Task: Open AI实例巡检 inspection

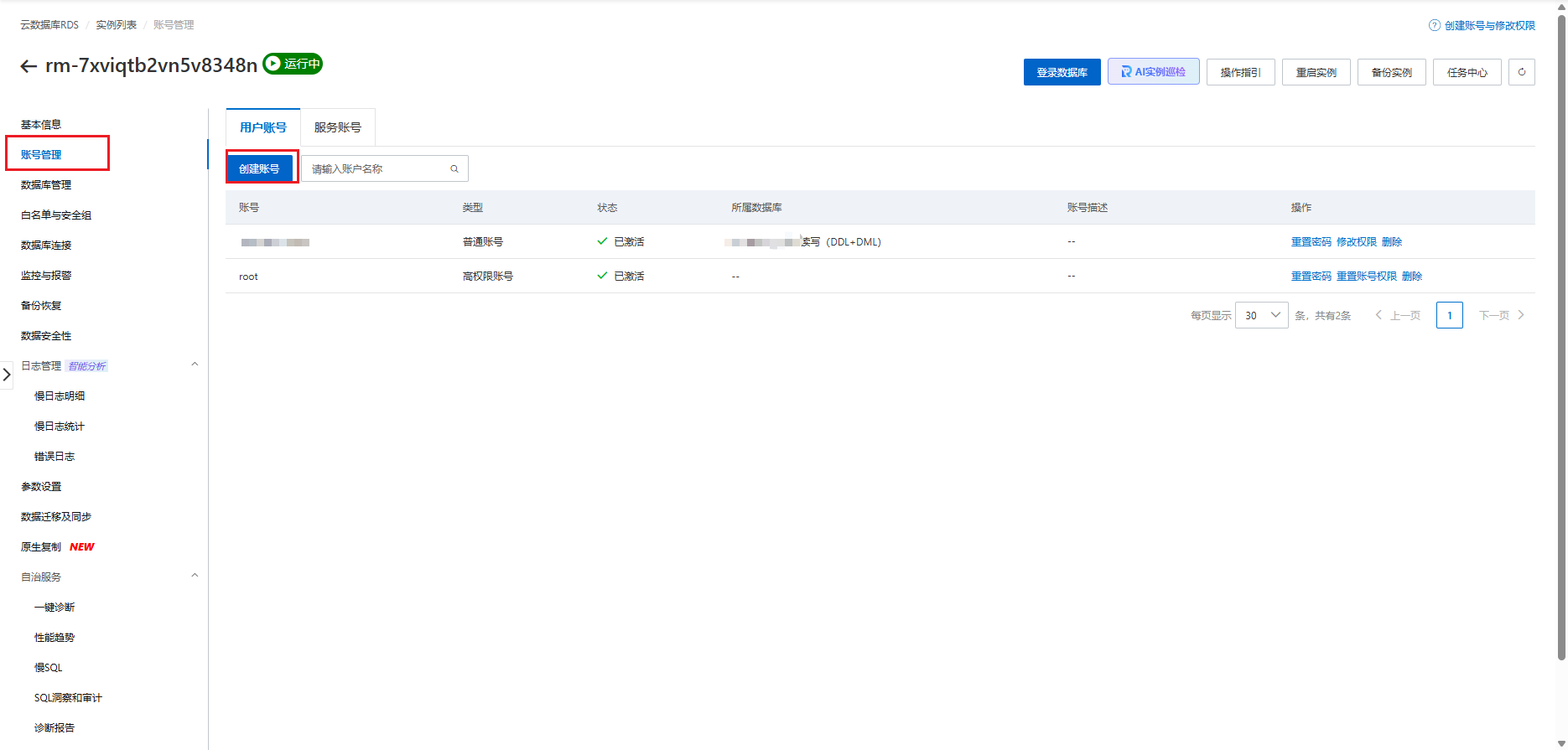Action: pyautogui.click(x=1153, y=72)
